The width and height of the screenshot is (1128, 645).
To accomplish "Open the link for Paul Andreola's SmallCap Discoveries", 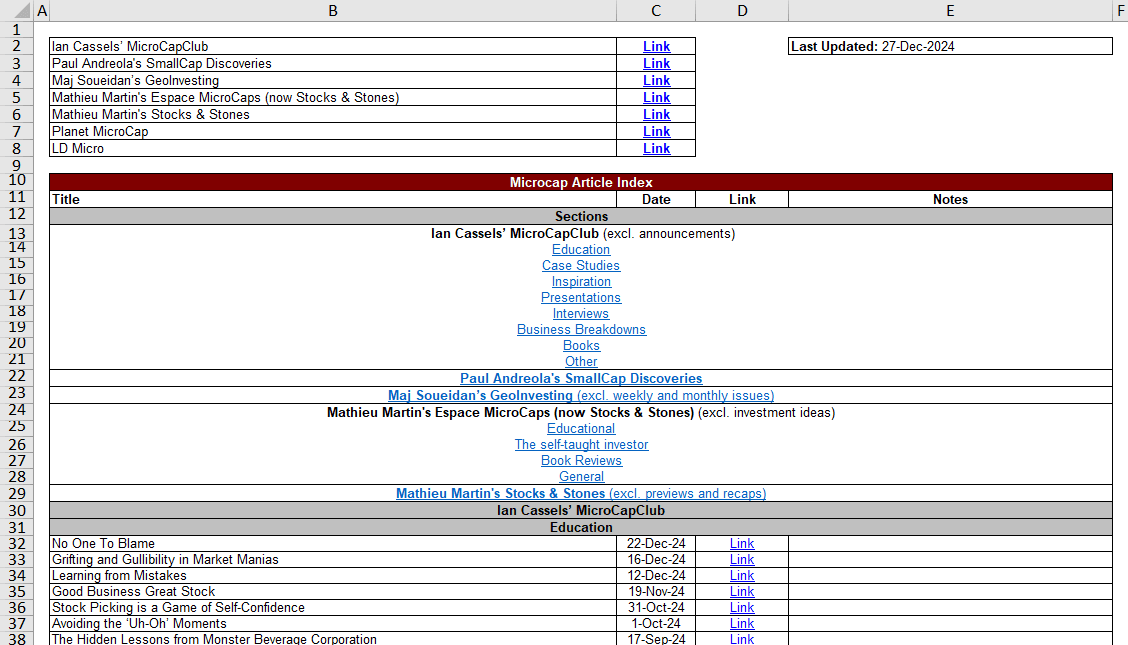I will point(656,64).
